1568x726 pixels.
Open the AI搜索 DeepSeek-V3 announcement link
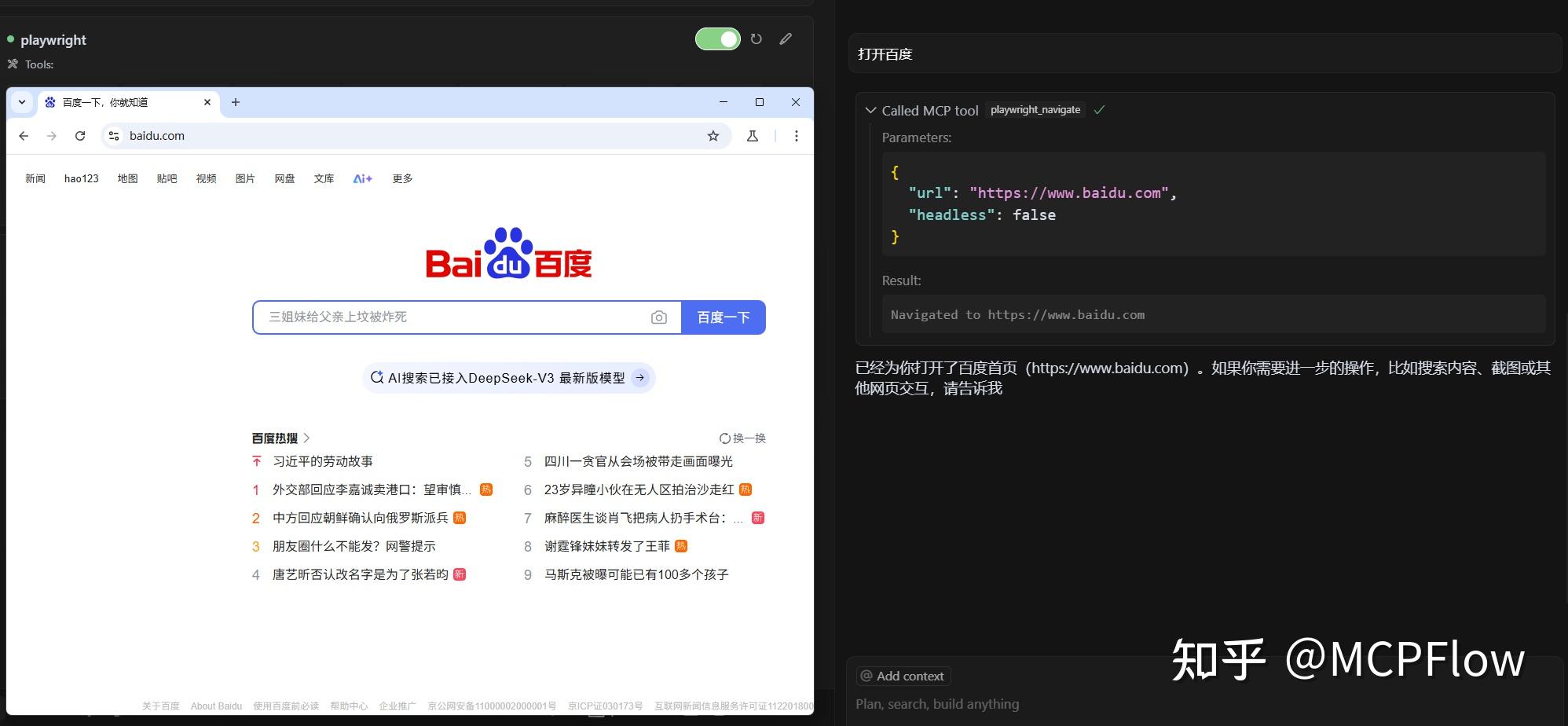point(507,377)
